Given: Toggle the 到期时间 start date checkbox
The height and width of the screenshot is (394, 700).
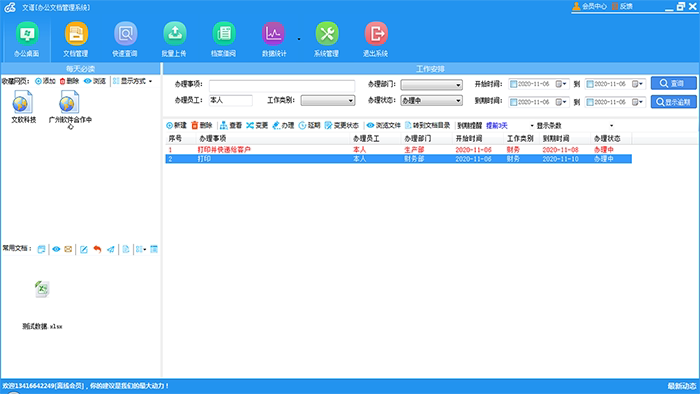Looking at the screenshot, I should click(514, 102).
